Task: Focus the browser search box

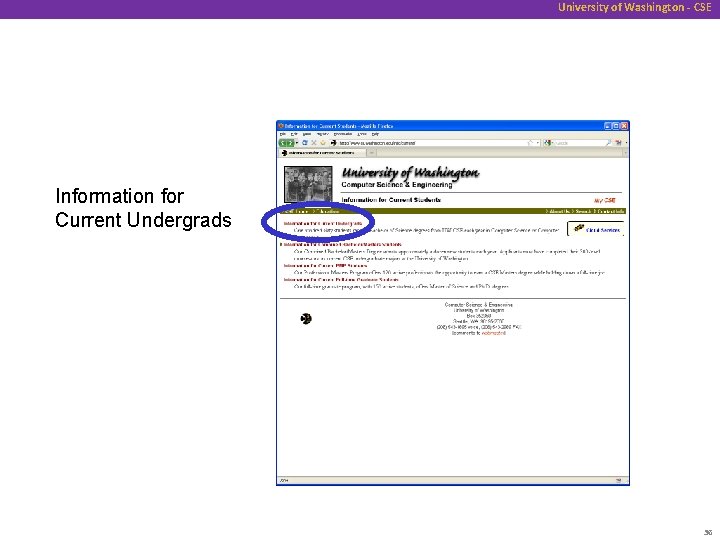Action: pos(579,143)
